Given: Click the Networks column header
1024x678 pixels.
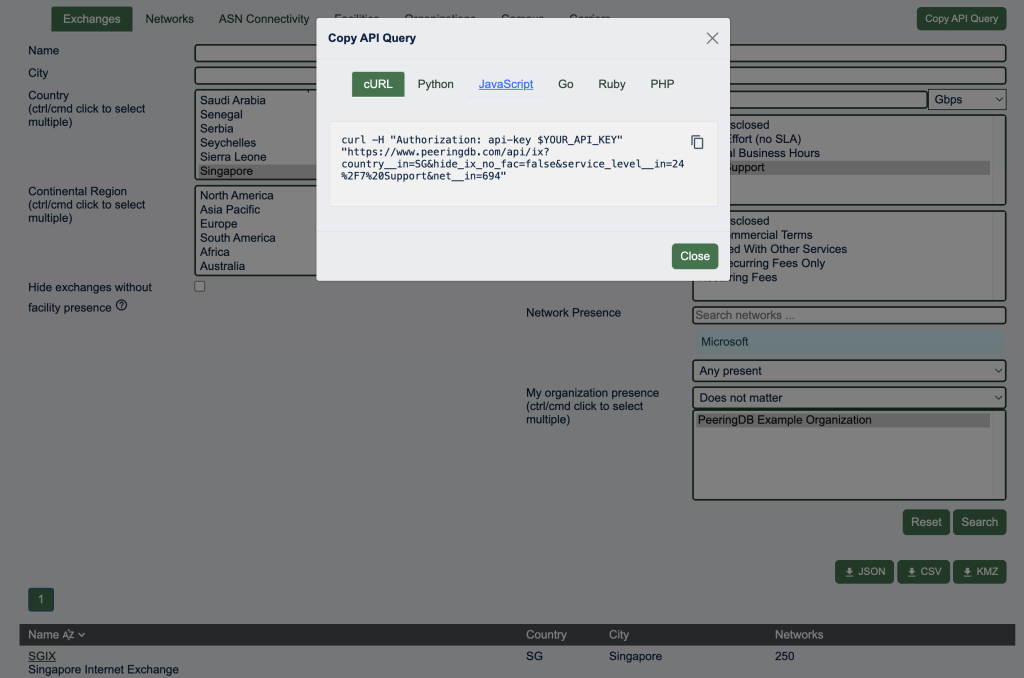Looking at the screenshot, I should 799,635.
